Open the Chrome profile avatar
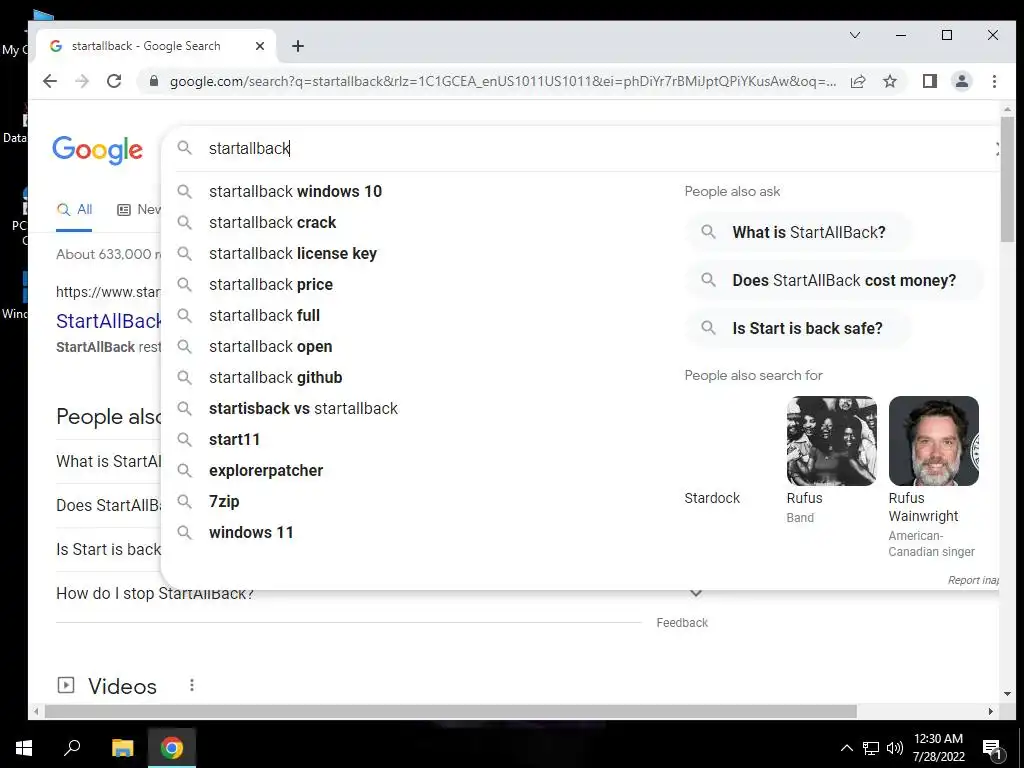1024x768 pixels. click(961, 81)
